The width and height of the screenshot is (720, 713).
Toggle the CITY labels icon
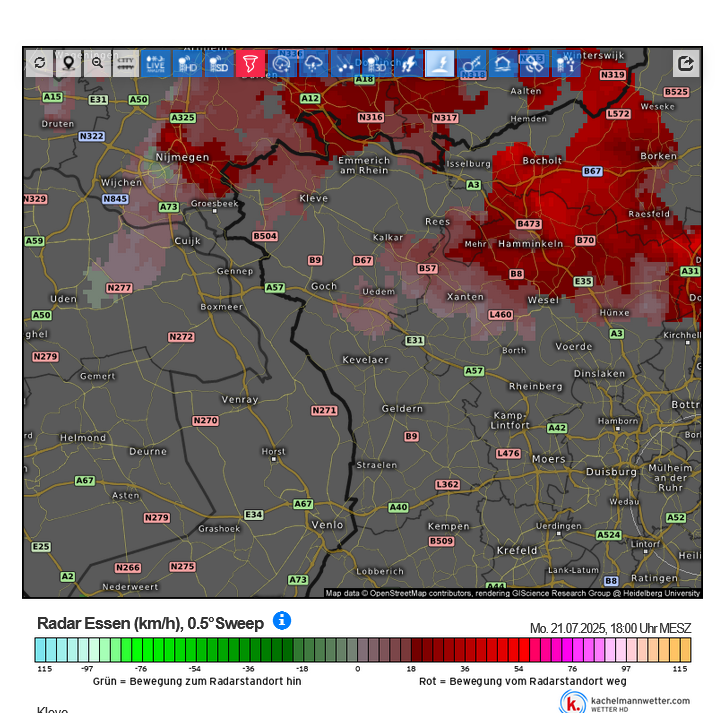pos(126,63)
